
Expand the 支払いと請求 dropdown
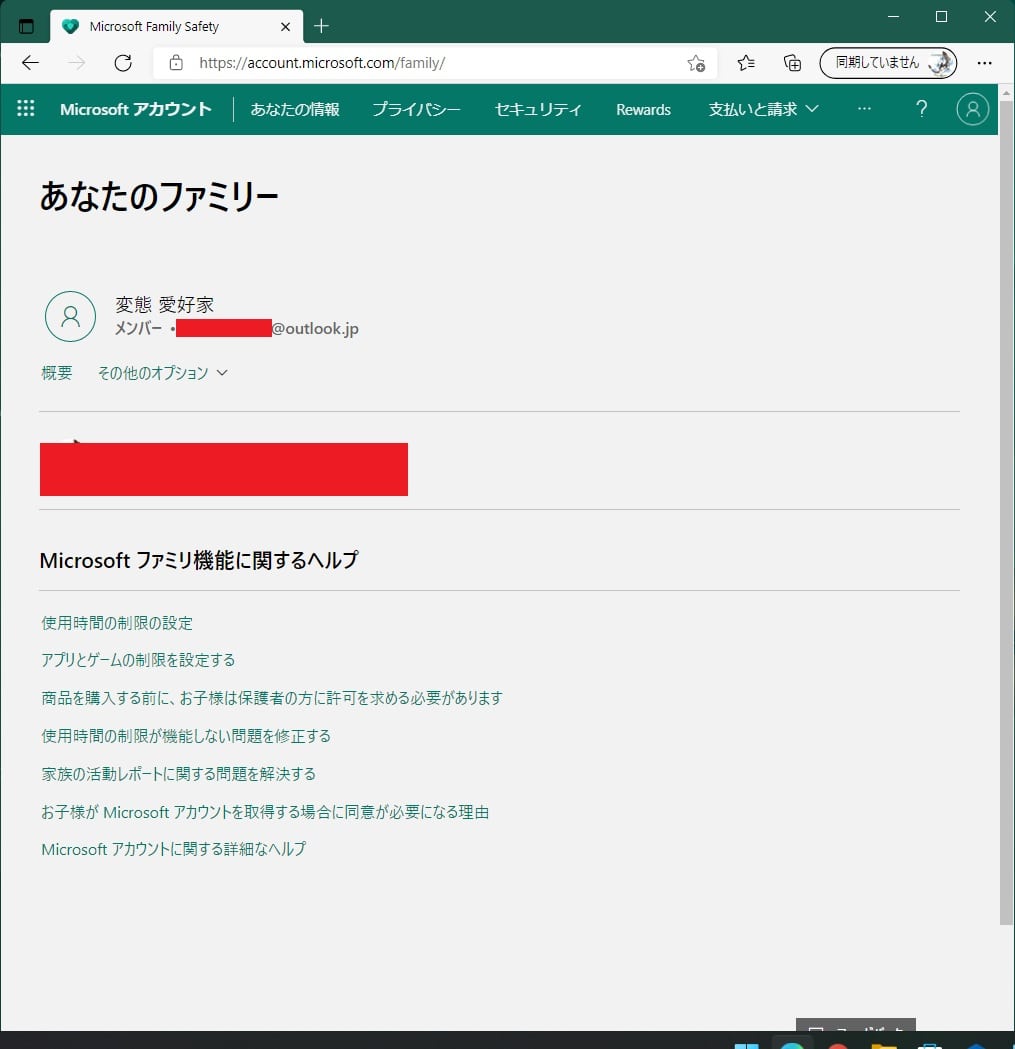(763, 109)
